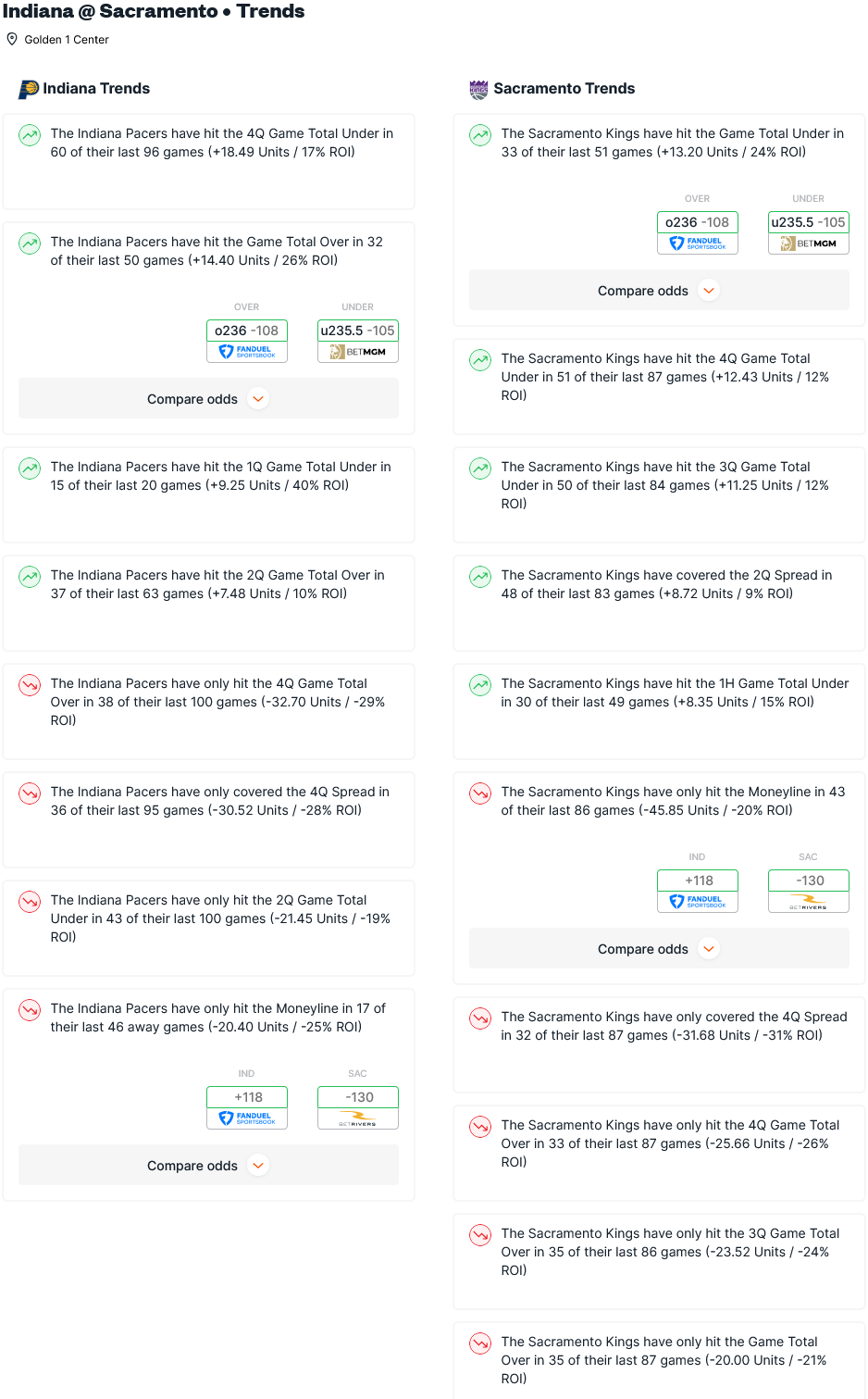Viewport: 868px width, 1399px height.
Task: Click green uptrend icon for Pacers 4Q Under trend
Action: point(30,135)
